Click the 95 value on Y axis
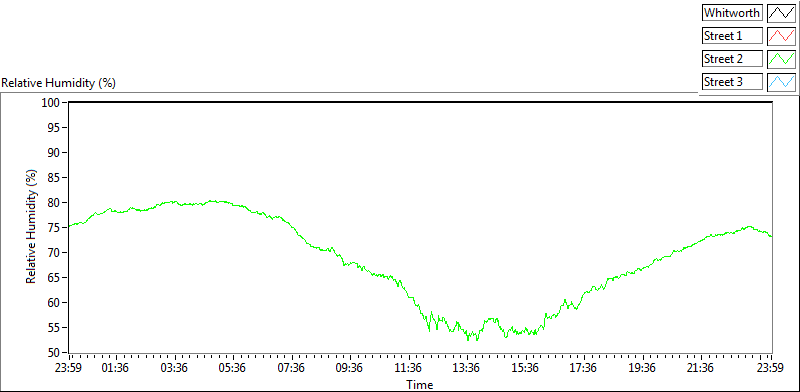This screenshot has width=800, height=392. coord(54,128)
